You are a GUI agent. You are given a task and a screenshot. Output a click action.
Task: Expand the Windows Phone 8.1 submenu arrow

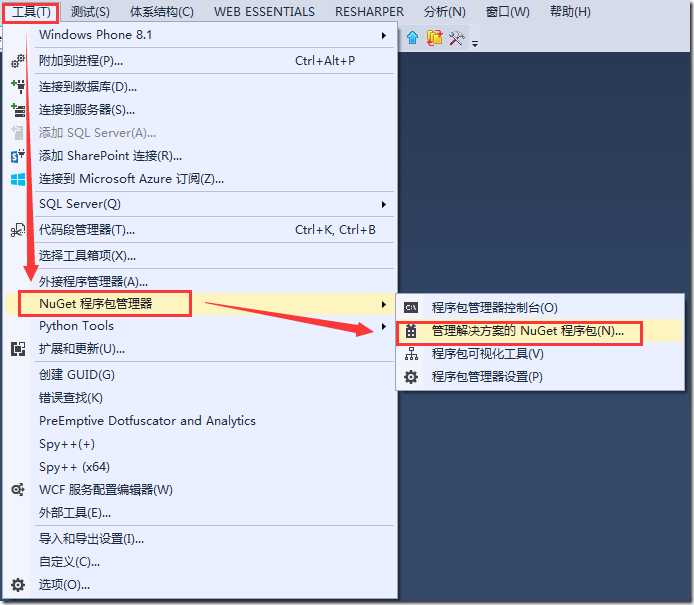384,35
